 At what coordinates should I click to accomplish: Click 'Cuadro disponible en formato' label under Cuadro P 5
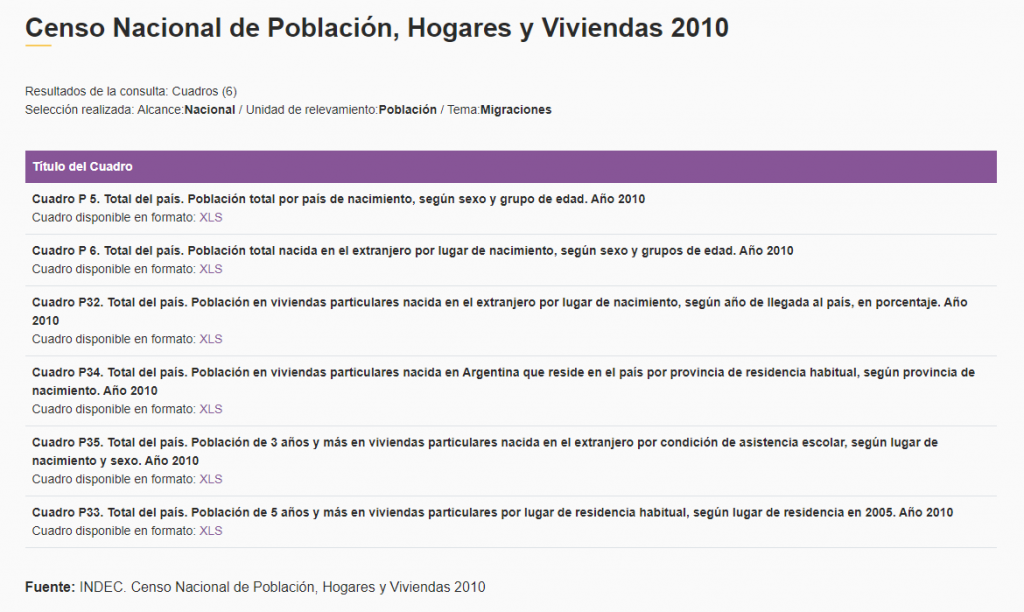tap(114, 217)
